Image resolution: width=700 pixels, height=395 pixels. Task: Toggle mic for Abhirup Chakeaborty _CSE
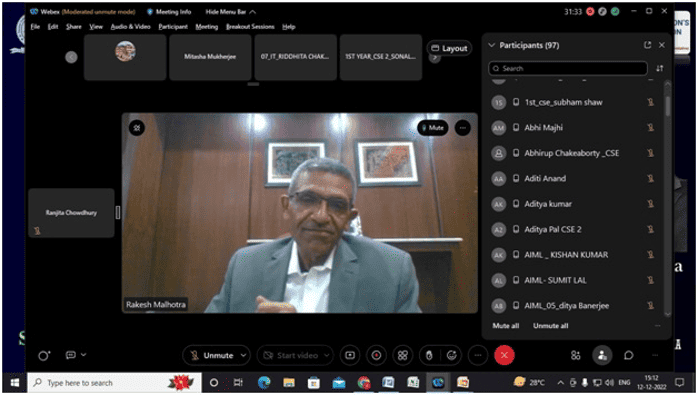pos(650,154)
